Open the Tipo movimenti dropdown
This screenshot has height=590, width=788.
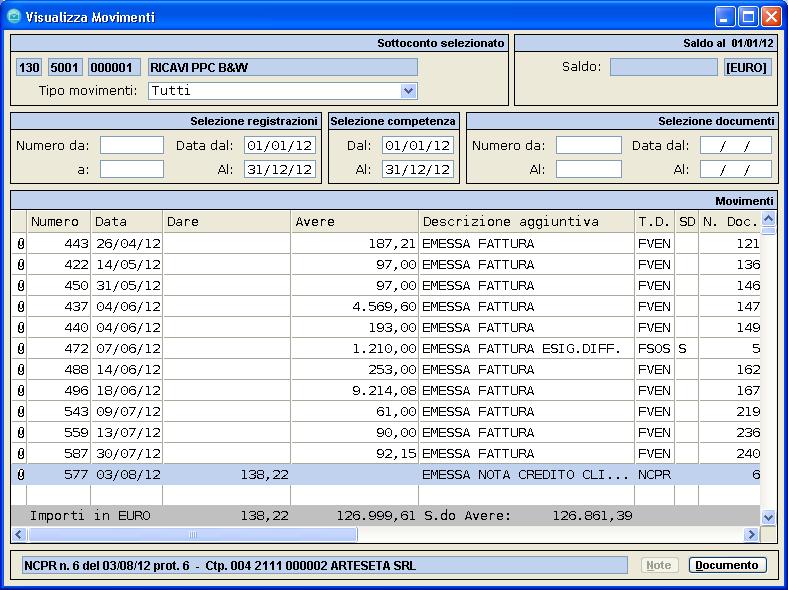(x=408, y=91)
